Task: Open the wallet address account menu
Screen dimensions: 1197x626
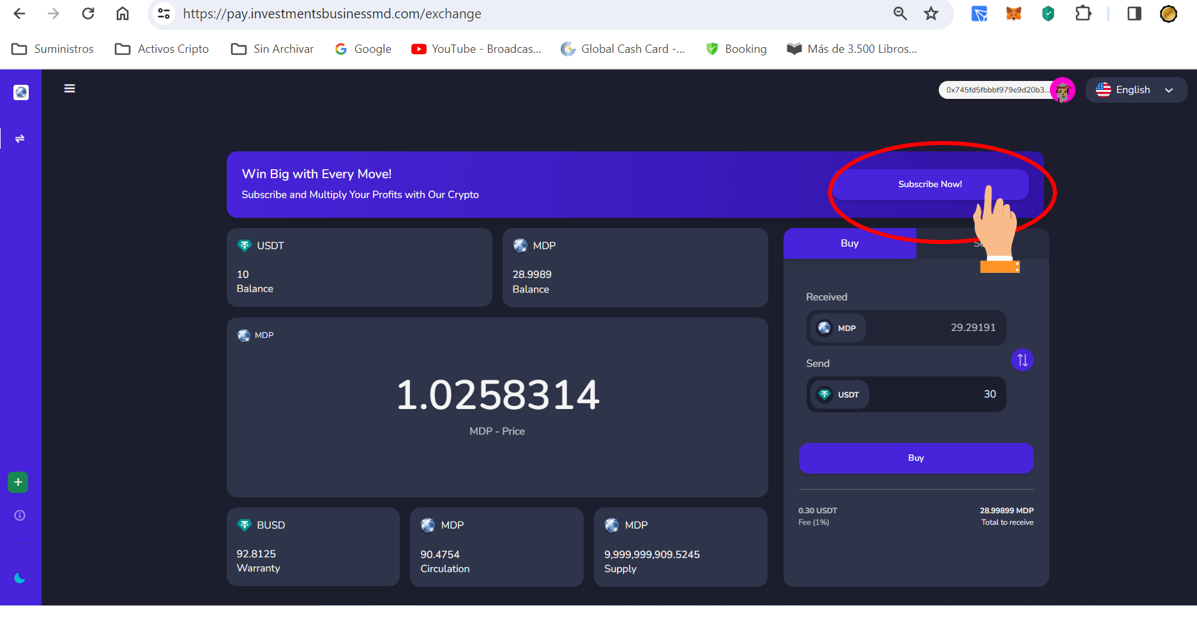Action: 1001,90
